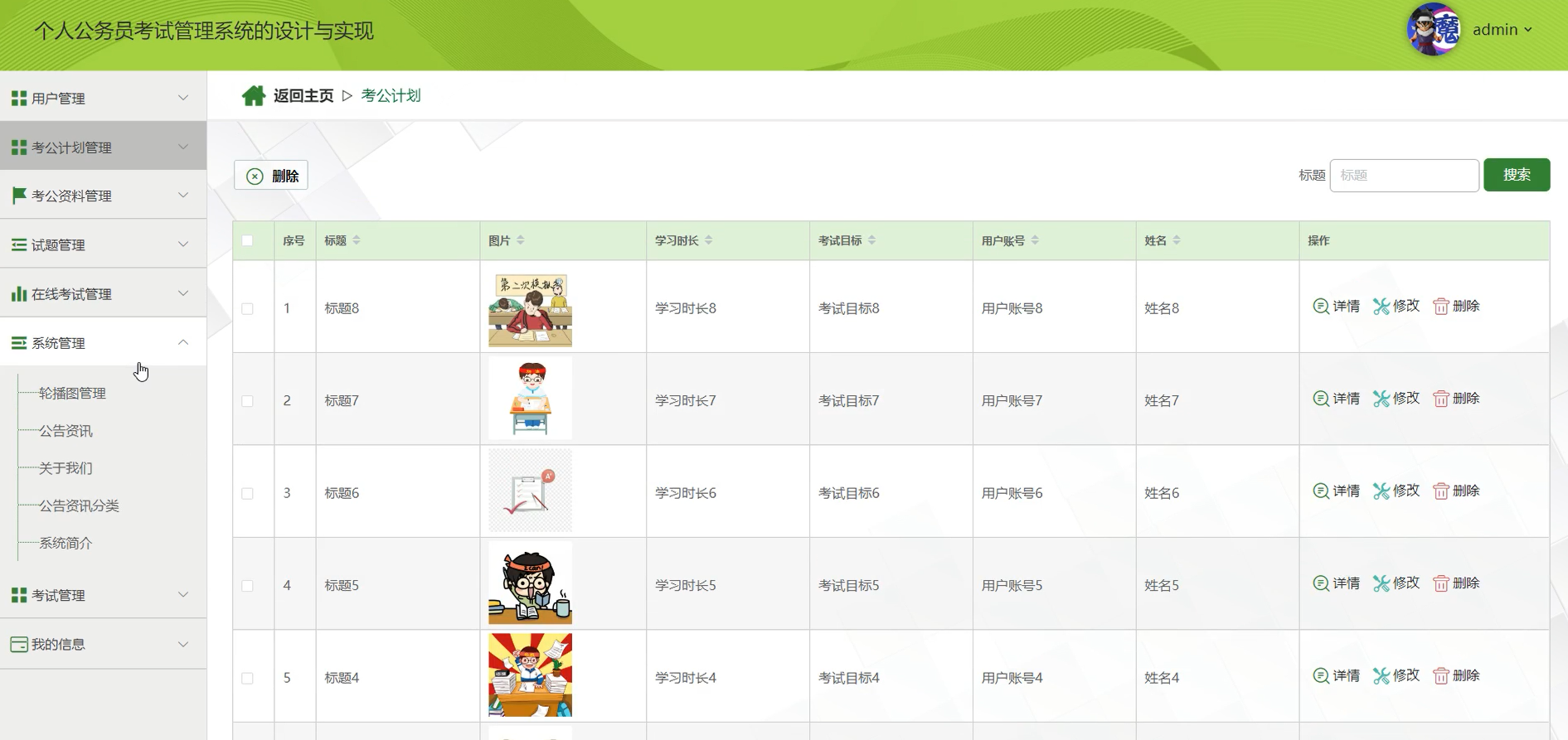
Task: Sort by 学习时长 column arrows
Action: pos(709,240)
